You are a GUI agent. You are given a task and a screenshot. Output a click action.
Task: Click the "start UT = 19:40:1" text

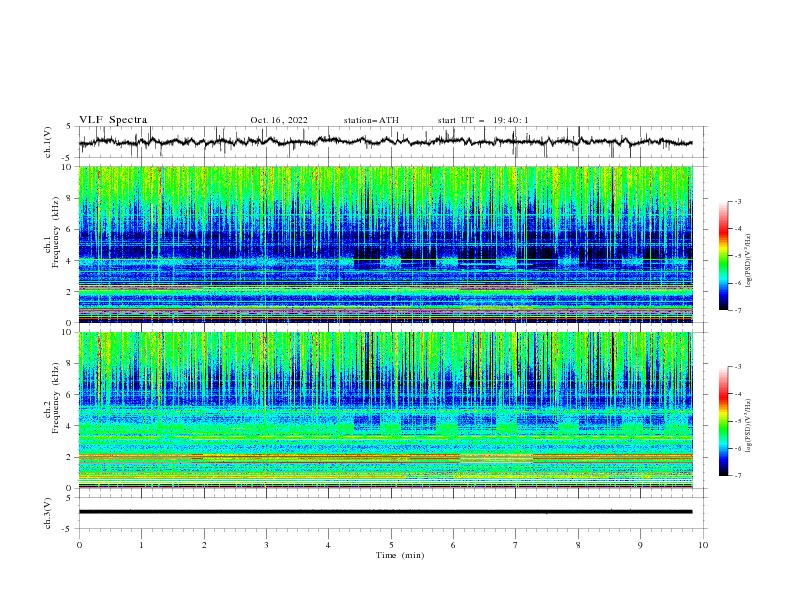(x=483, y=120)
